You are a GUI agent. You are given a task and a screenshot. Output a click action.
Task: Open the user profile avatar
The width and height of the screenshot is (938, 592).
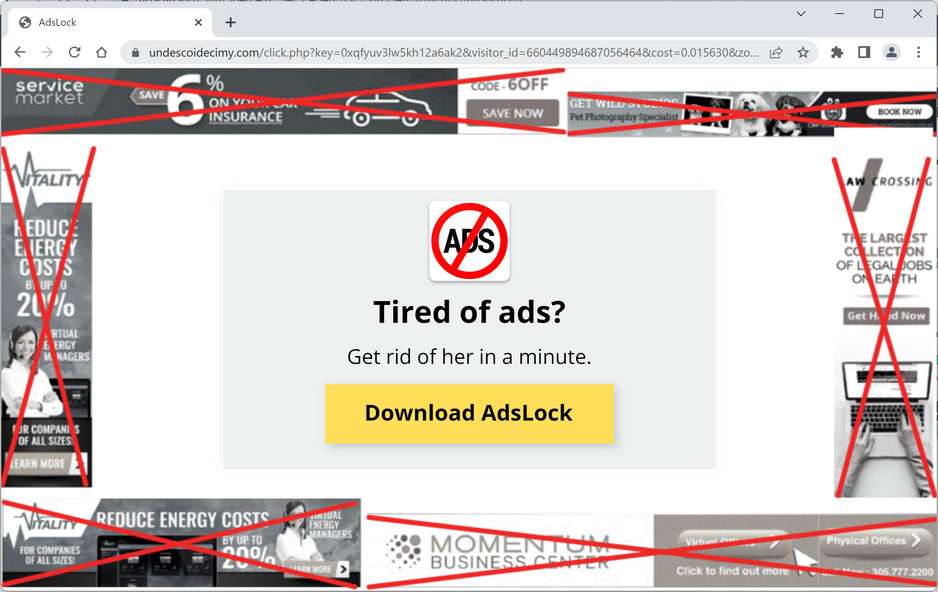[x=891, y=53]
